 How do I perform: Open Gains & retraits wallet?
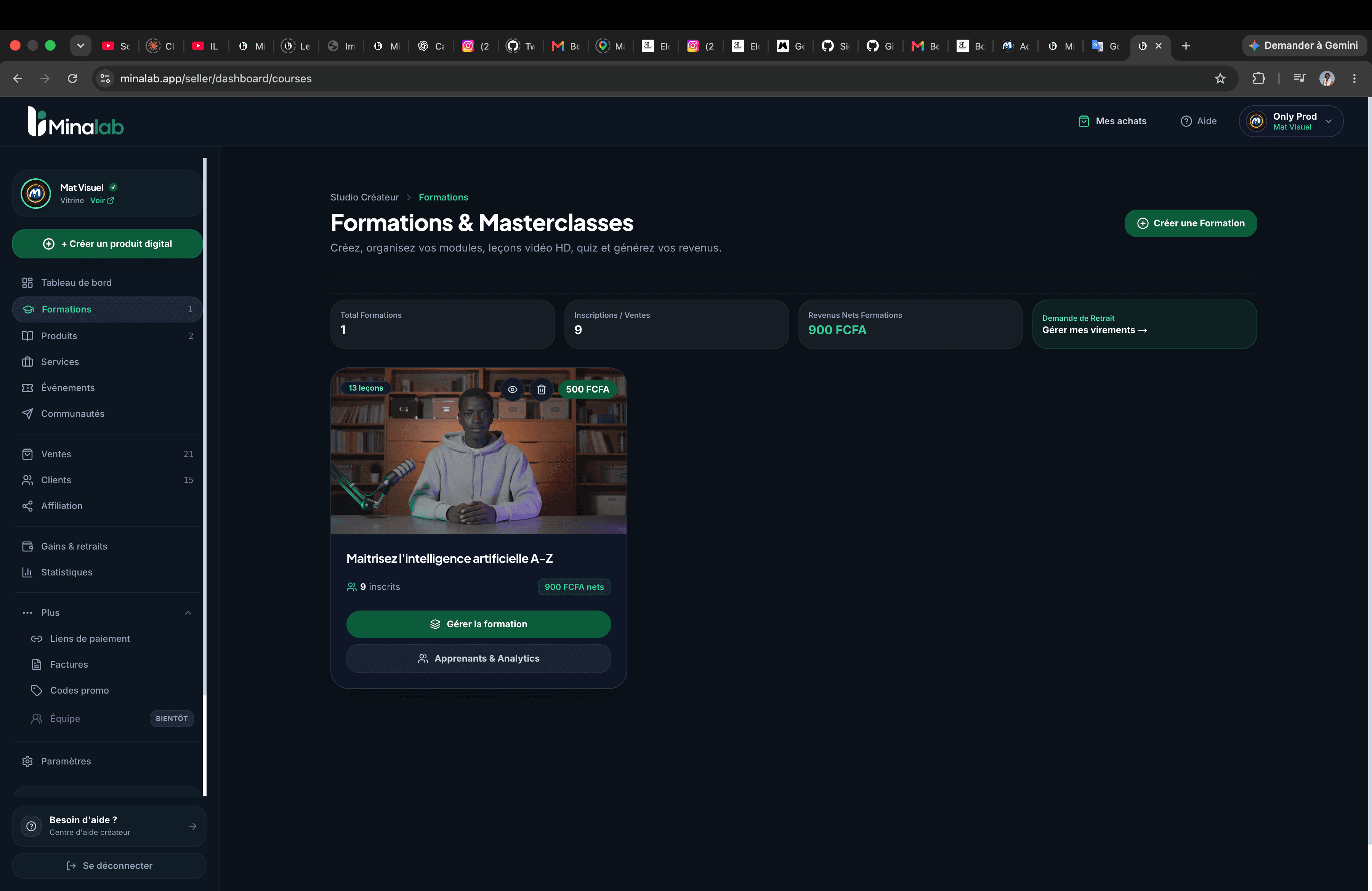[x=107, y=546]
